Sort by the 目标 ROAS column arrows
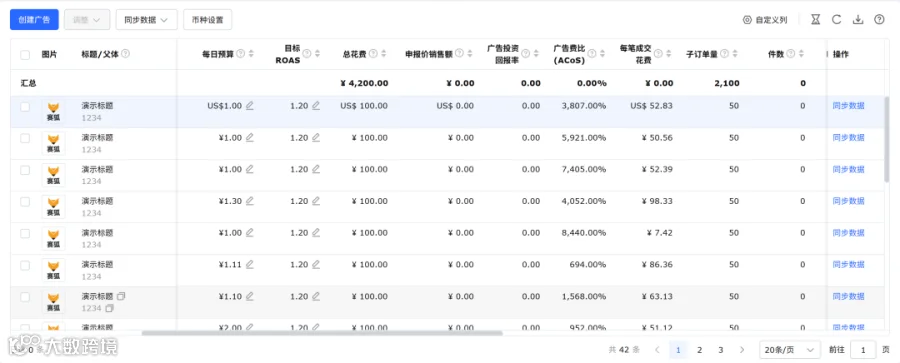The width and height of the screenshot is (900, 363). [x=317, y=54]
